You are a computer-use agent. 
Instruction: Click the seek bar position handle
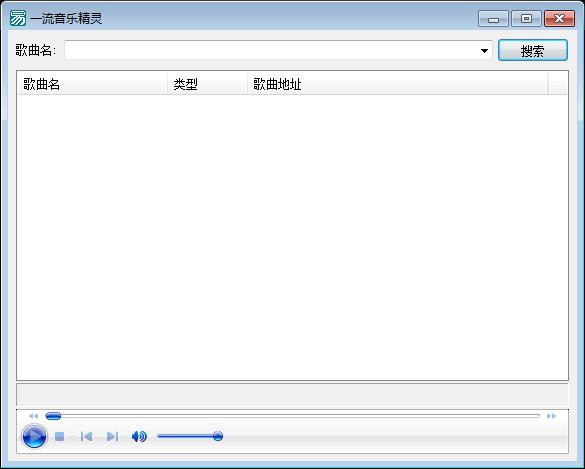click(53, 416)
